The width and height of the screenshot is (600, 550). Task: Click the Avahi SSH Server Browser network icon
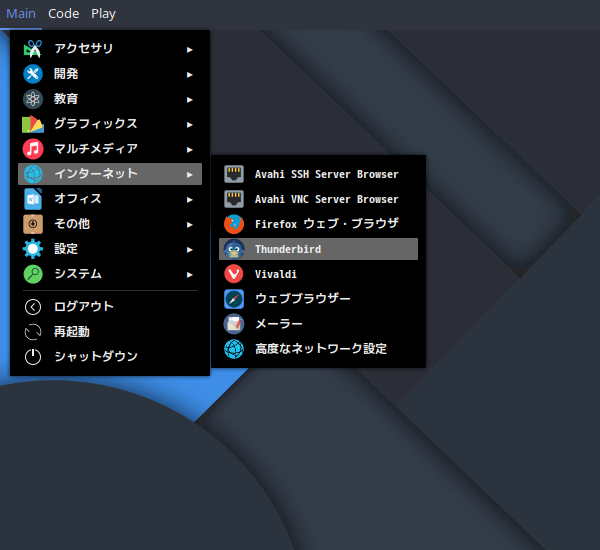click(234, 174)
